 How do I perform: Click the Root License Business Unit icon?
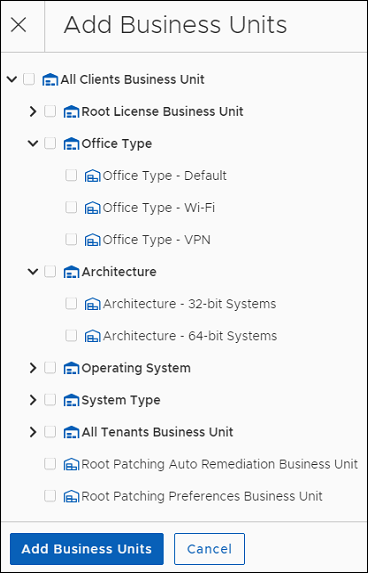pos(71,112)
